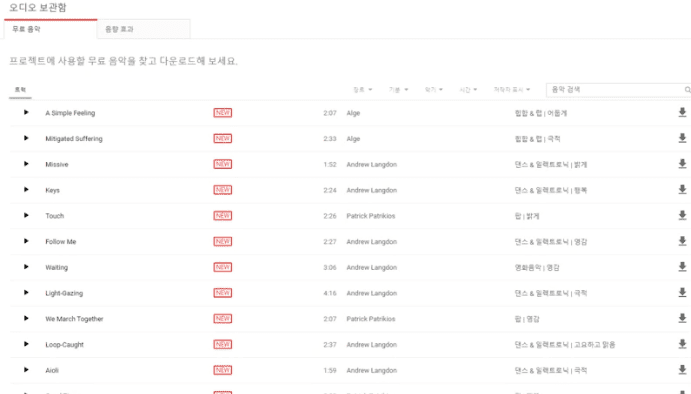The height and width of the screenshot is (394, 691).
Task: Click the track title We March Together
Action: click(74, 319)
